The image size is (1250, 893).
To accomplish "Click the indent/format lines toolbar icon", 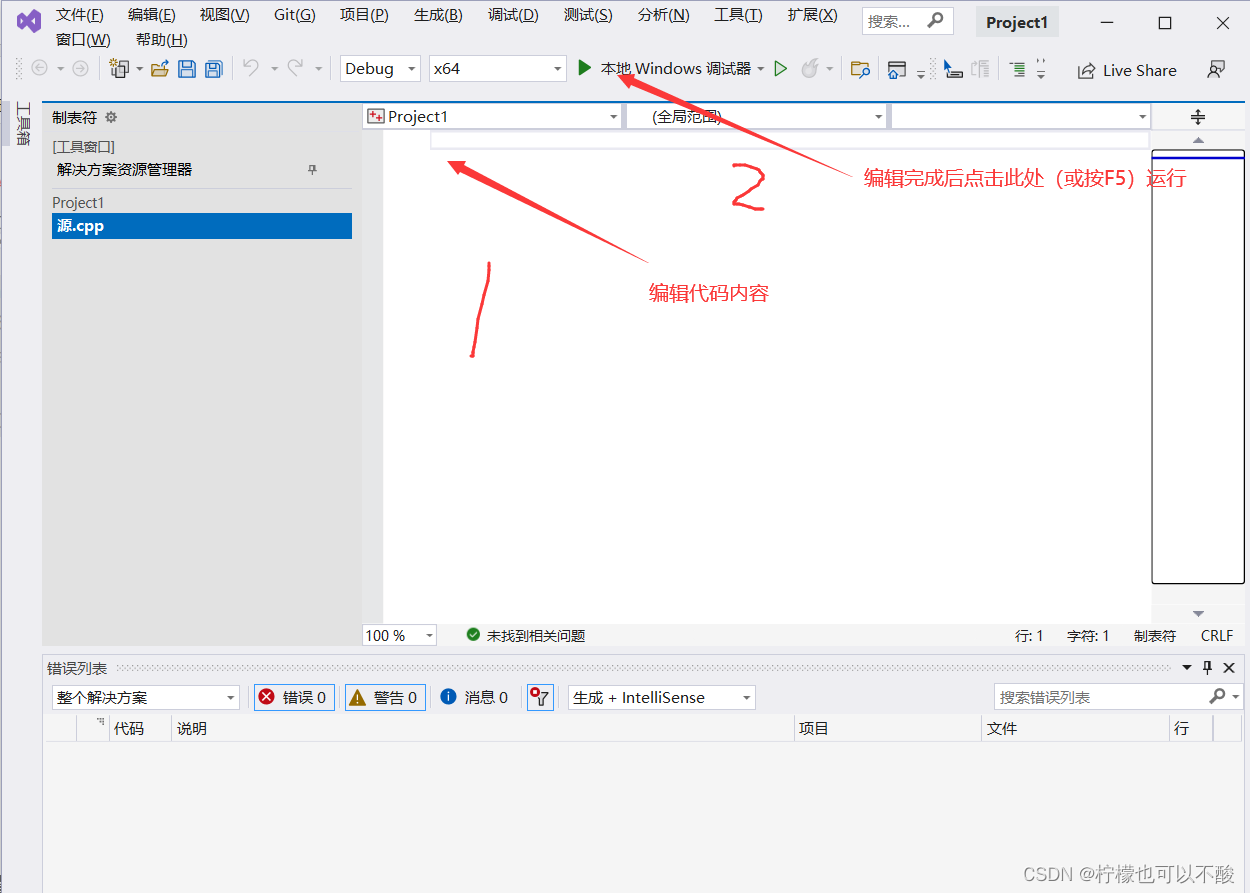I will click(x=1017, y=69).
